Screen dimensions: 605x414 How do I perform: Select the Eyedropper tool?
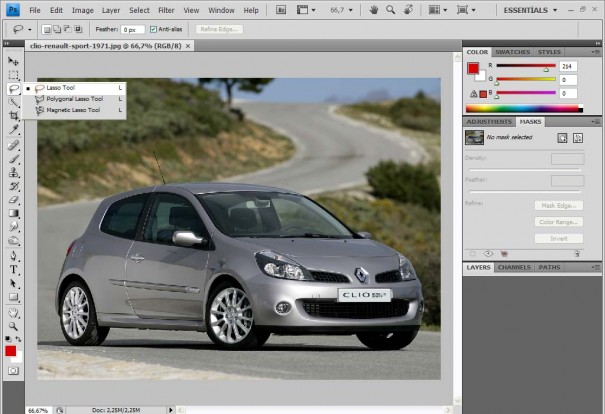tap(14, 129)
